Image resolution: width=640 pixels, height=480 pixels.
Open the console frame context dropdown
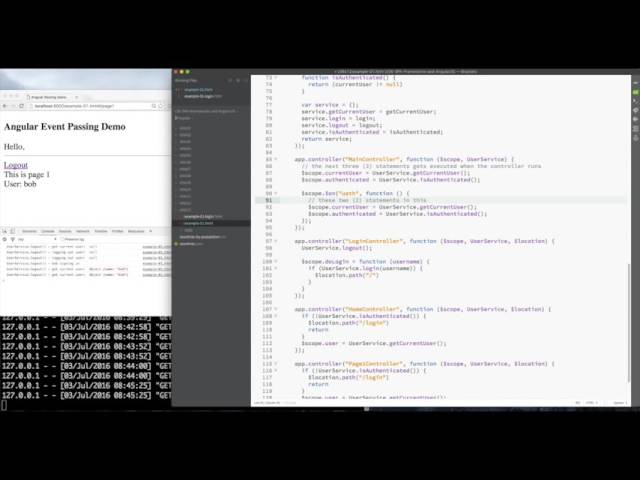point(37,240)
